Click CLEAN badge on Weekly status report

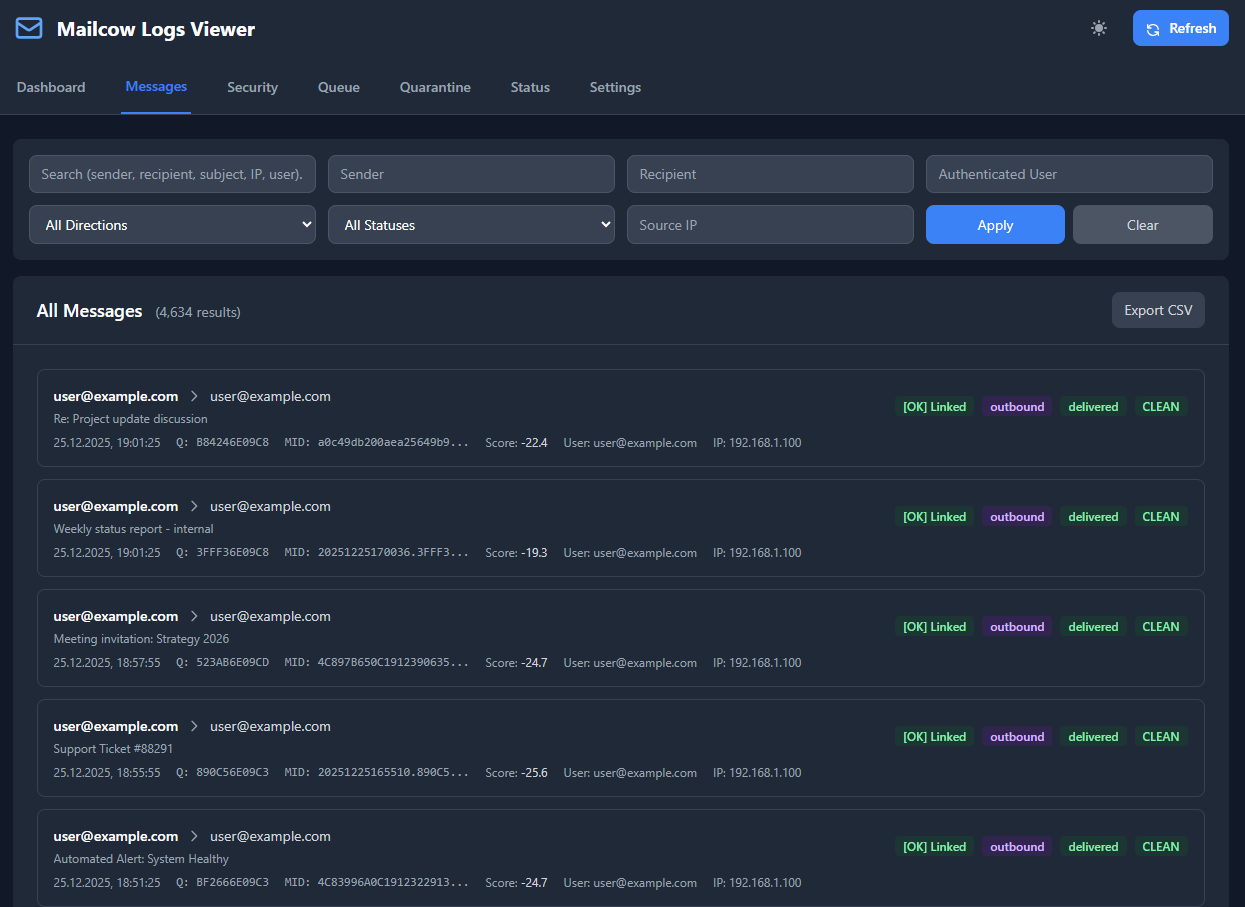pyautogui.click(x=1160, y=517)
